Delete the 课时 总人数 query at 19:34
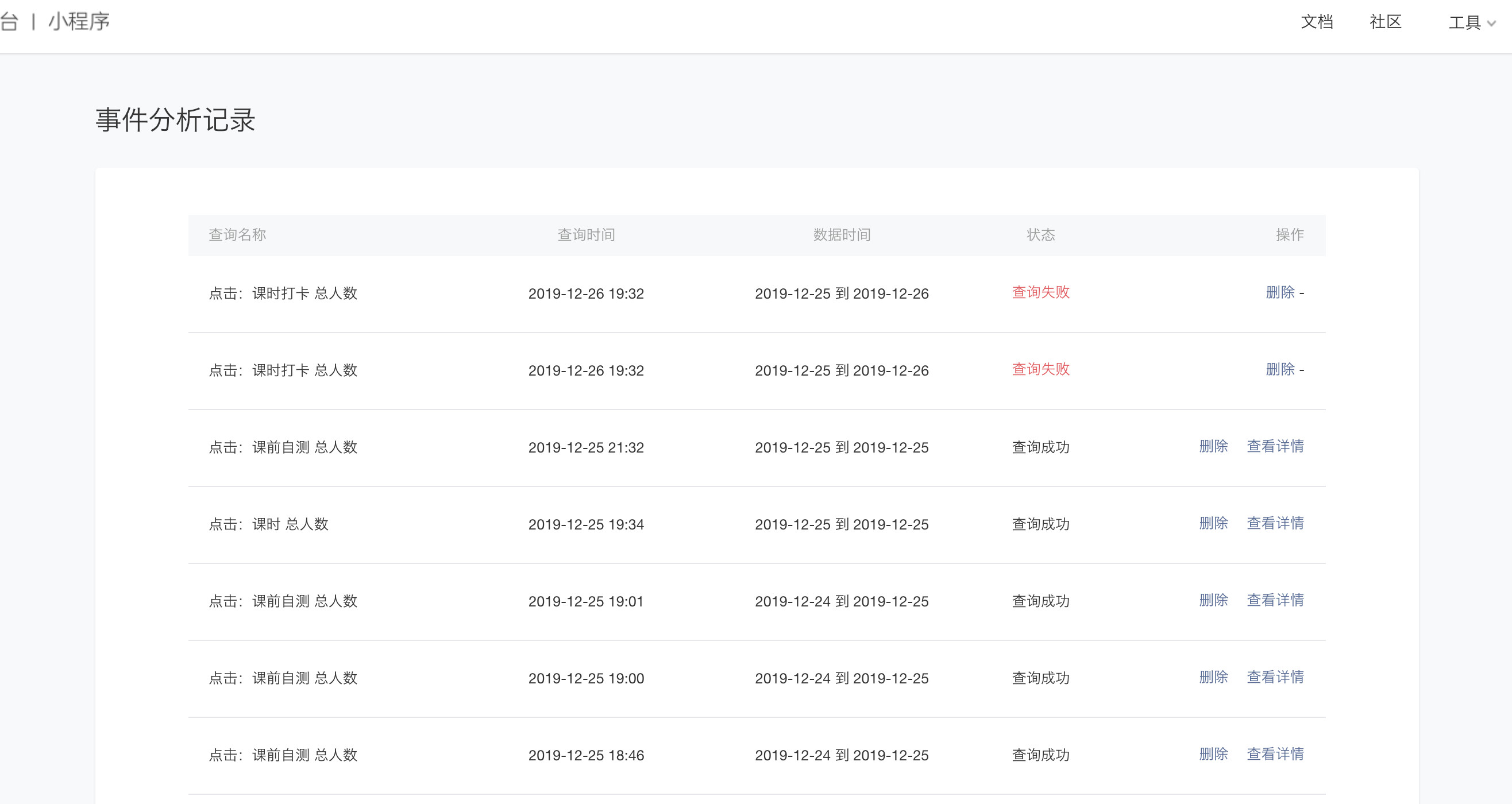The image size is (1512, 804). click(1213, 523)
